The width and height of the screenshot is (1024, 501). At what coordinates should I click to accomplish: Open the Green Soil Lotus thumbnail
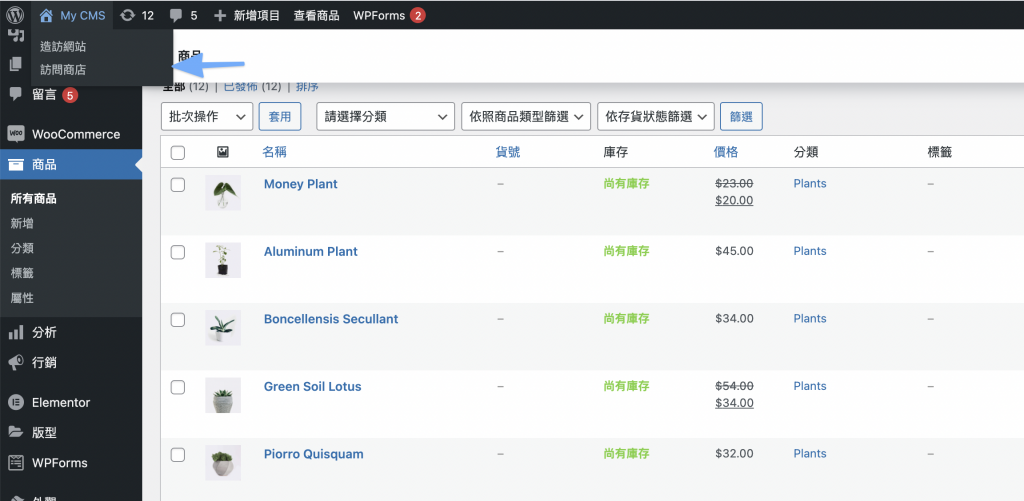tap(223, 395)
